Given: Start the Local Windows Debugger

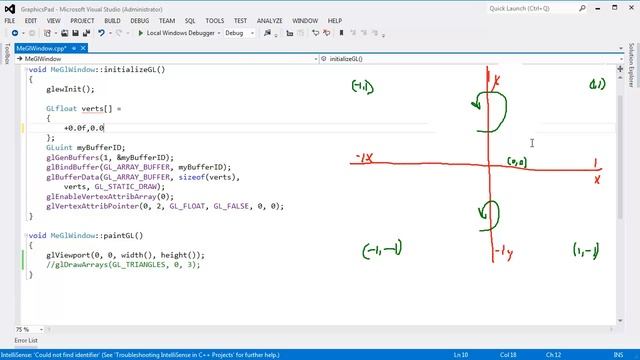Looking at the screenshot, I should tap(176, 33).
